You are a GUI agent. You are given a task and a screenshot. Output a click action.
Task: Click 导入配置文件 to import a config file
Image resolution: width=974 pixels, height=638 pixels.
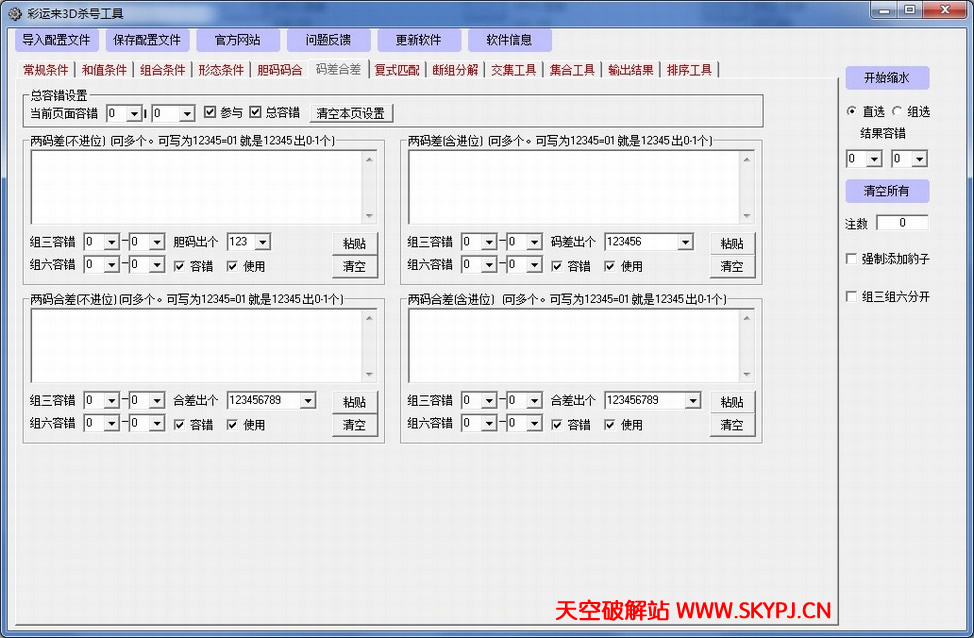pos(56,40)
